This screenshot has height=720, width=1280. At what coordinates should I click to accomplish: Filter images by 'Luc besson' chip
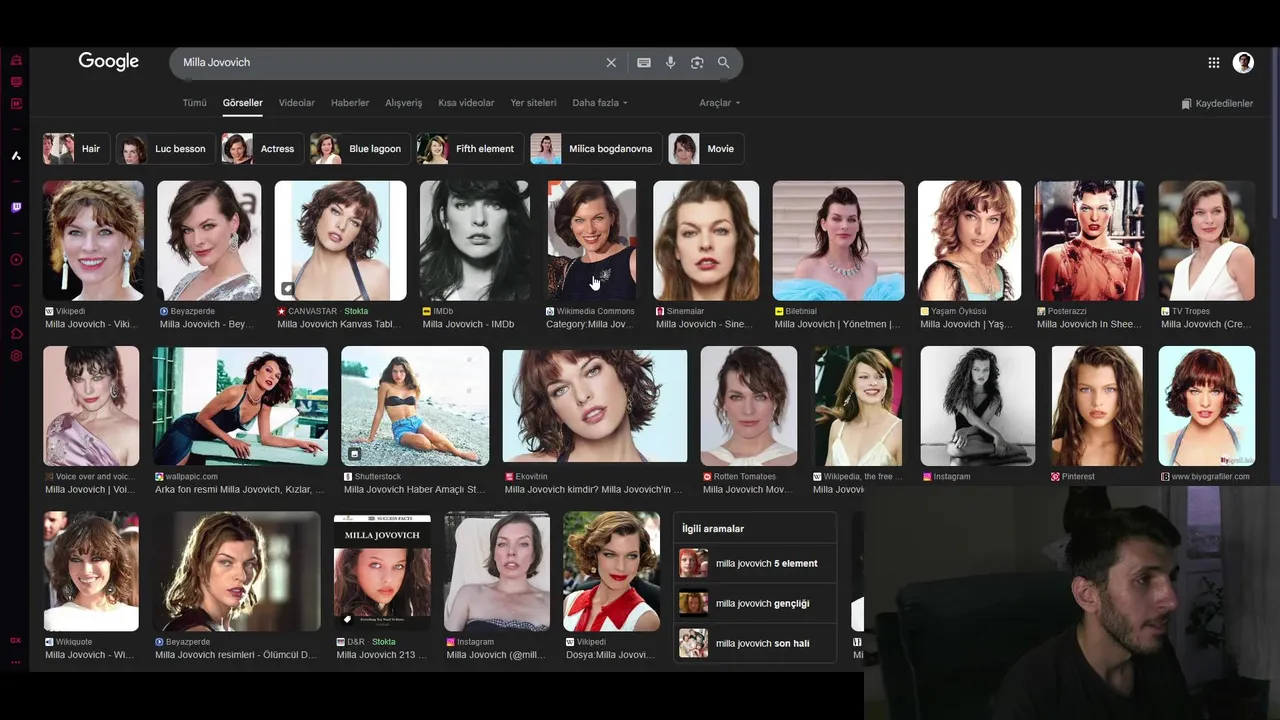[x=165, y=149]
